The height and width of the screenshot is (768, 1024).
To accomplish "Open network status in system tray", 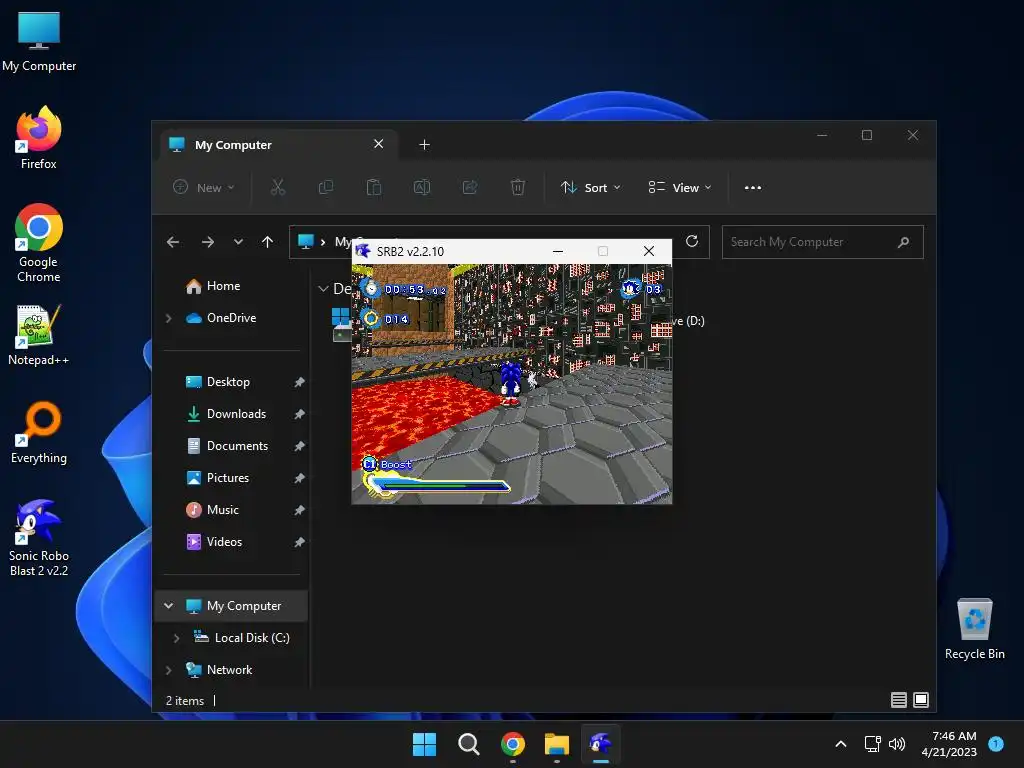I will click(872, 744).
